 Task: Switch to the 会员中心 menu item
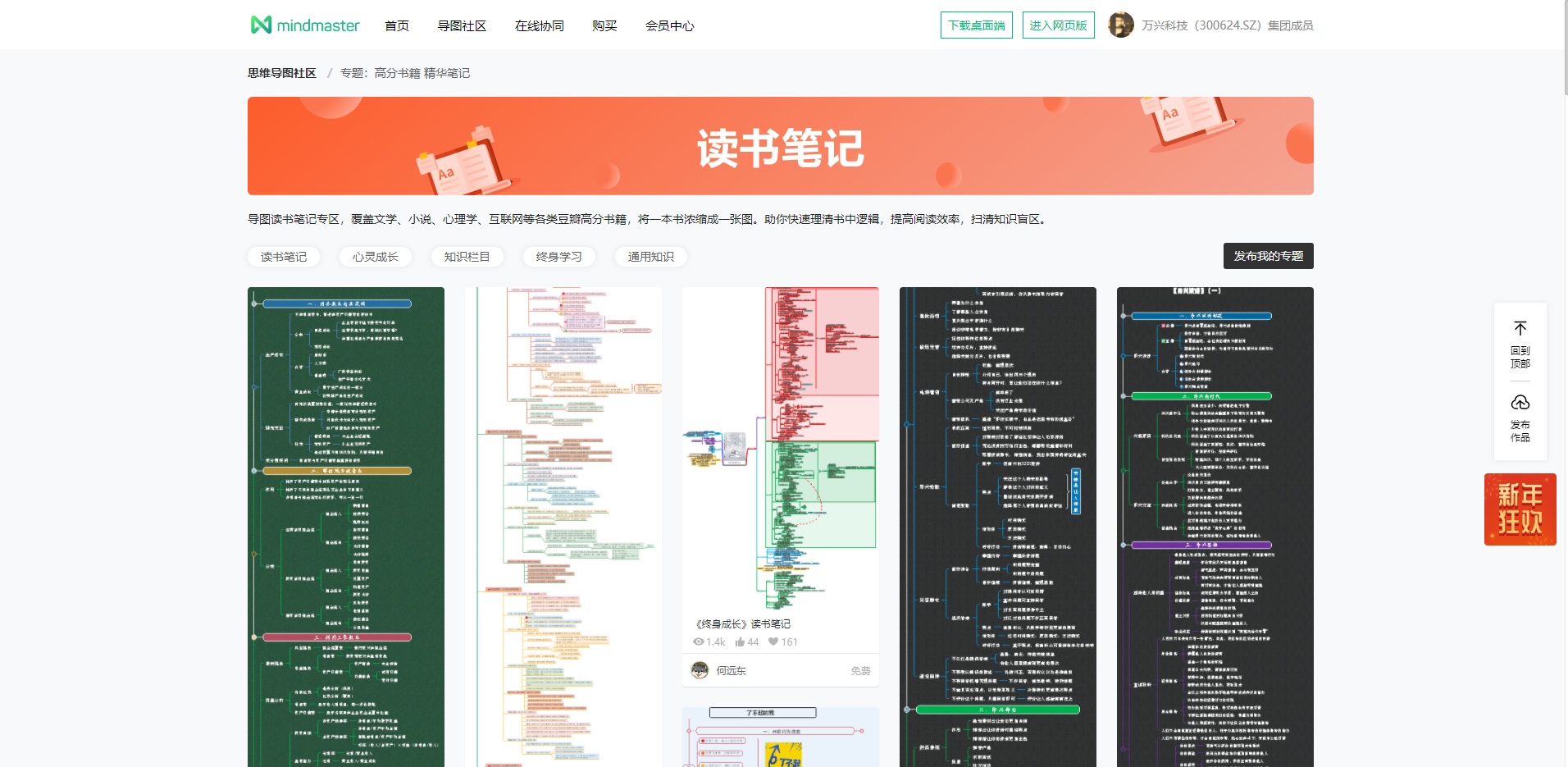(669, 25)
